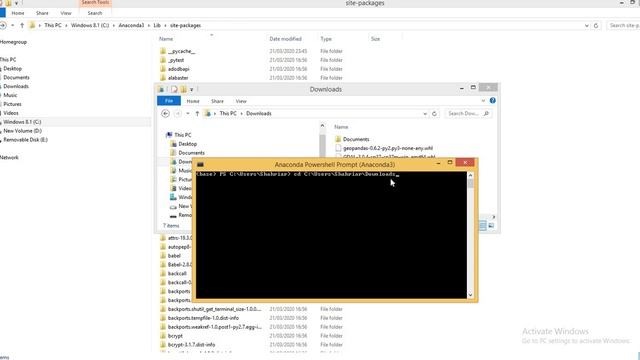Click Anaconda Powershell Prompt system menu icon

[200, 164]
